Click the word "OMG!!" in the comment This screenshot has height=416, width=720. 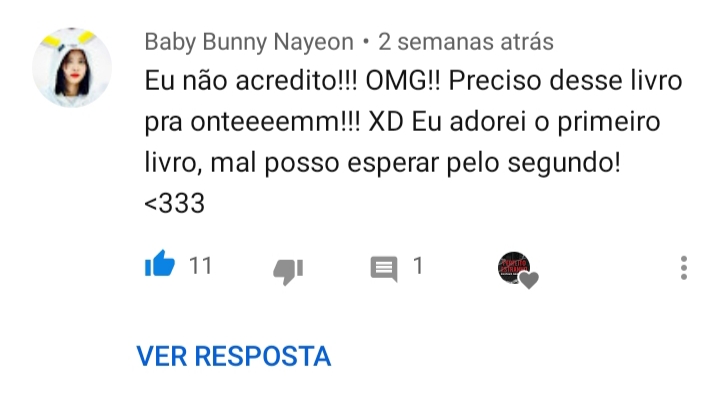click(x=403, y=81)
